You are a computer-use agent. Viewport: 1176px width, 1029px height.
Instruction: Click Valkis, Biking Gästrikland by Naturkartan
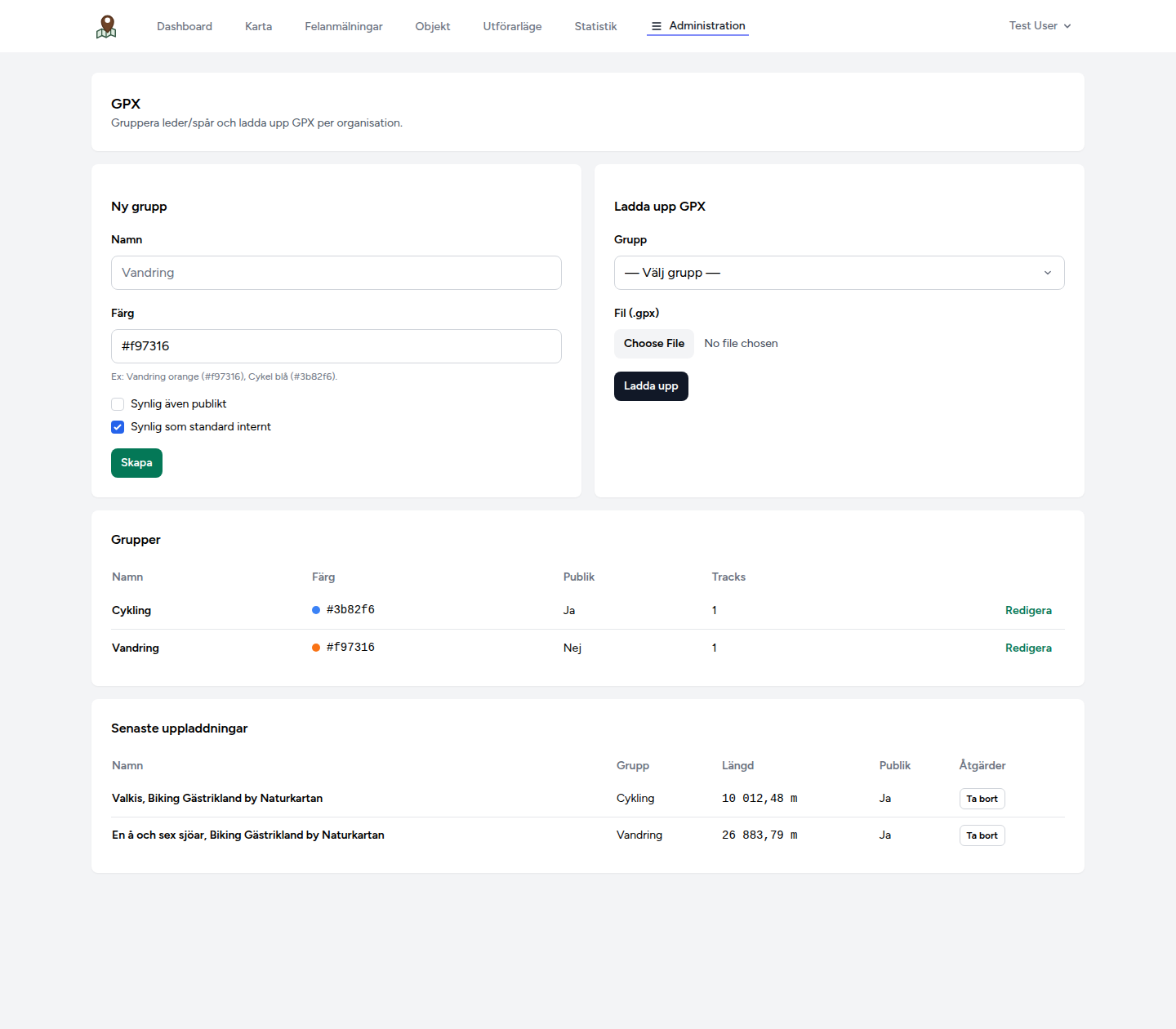(x=217, y=799)
